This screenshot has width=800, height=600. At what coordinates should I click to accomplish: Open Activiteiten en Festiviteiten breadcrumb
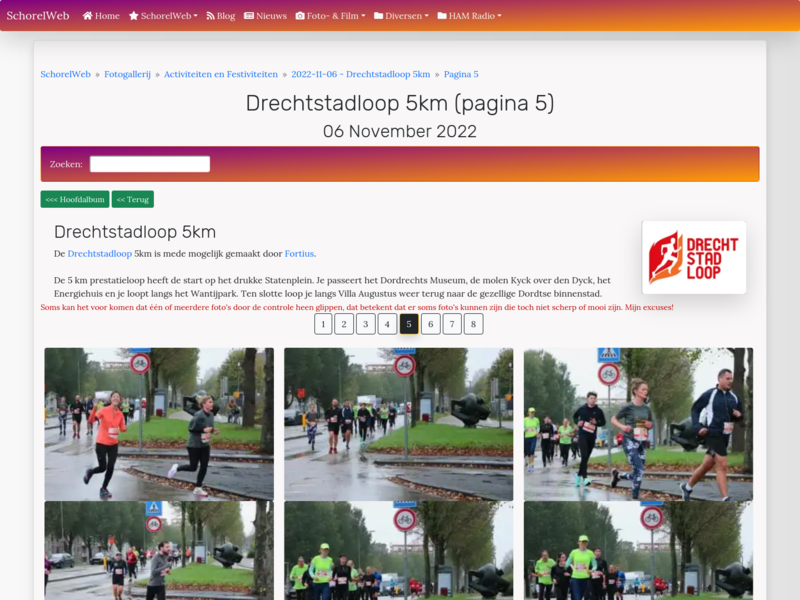(x=221, y=74)
